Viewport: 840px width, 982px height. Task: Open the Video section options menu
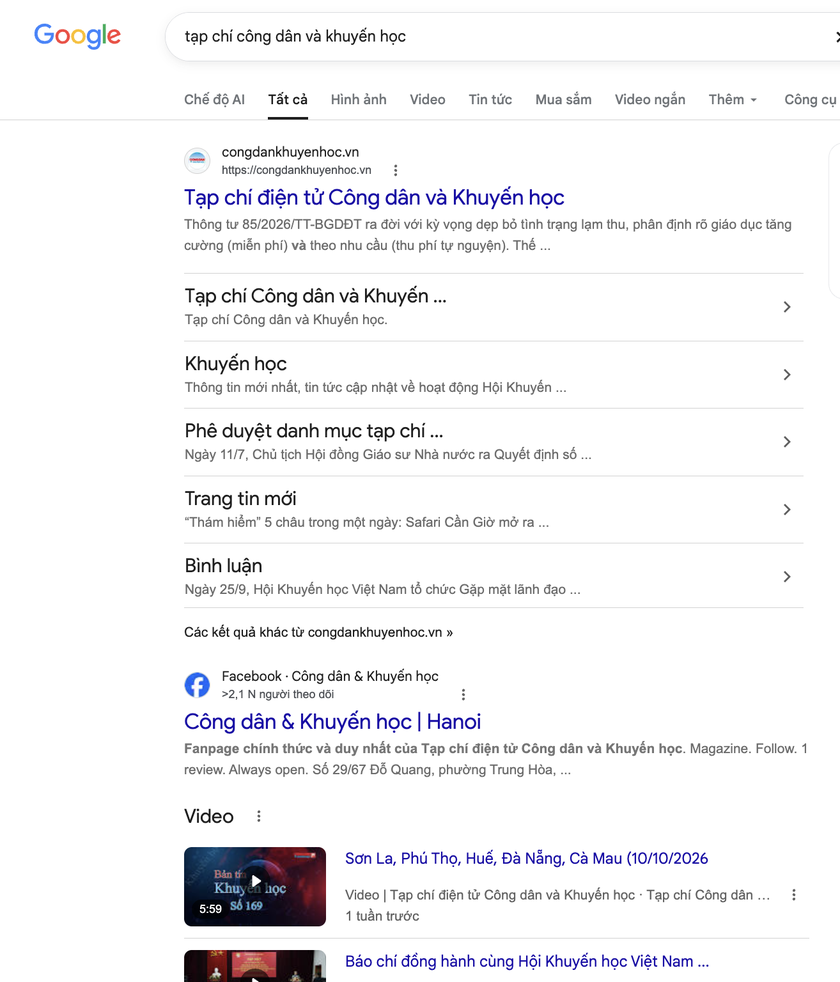(x=259, y=816)
